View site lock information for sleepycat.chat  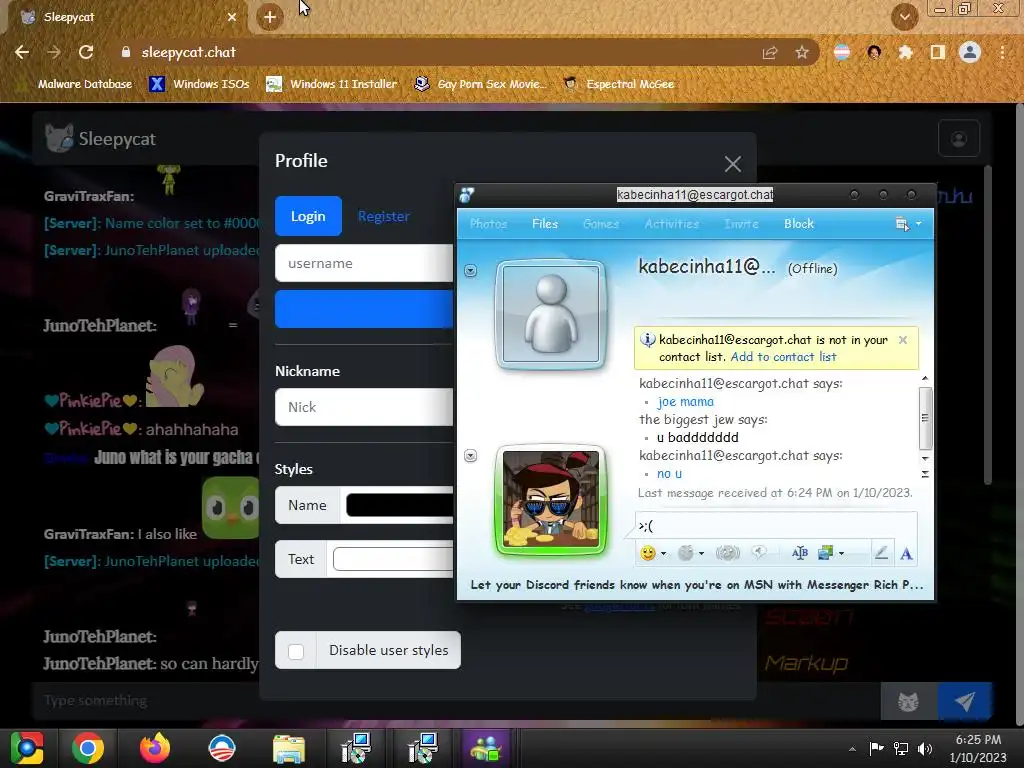[x=126, y=52]
